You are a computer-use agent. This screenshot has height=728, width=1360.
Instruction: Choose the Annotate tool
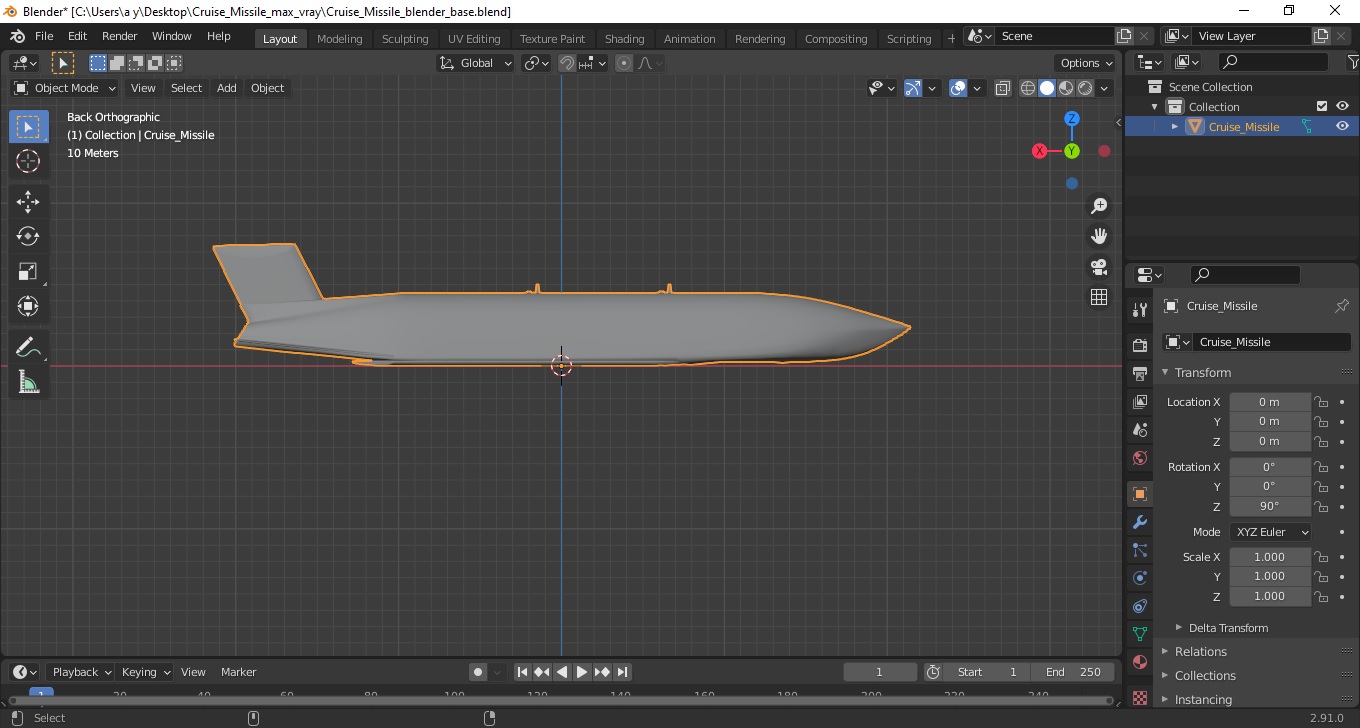click(28, 348)
